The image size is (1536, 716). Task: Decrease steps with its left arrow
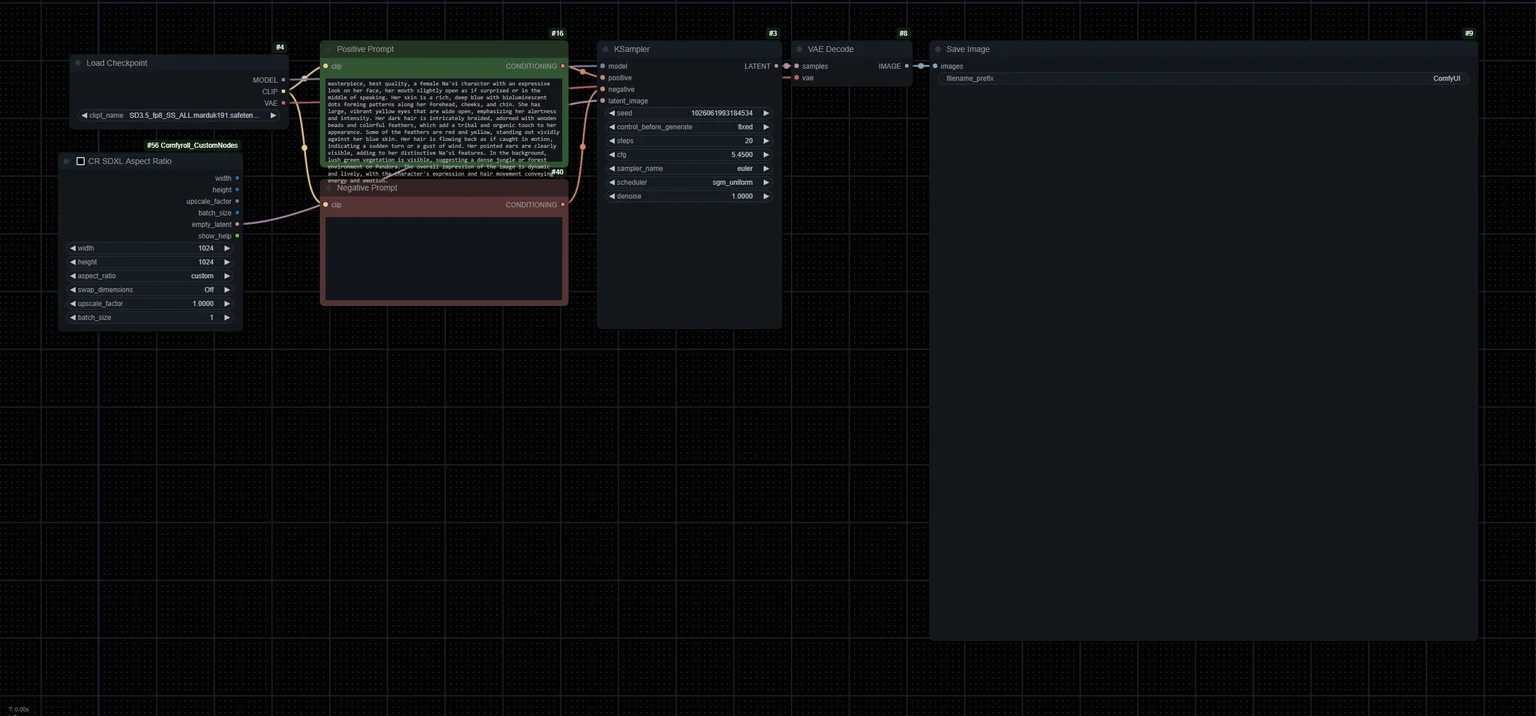point(612,141)
